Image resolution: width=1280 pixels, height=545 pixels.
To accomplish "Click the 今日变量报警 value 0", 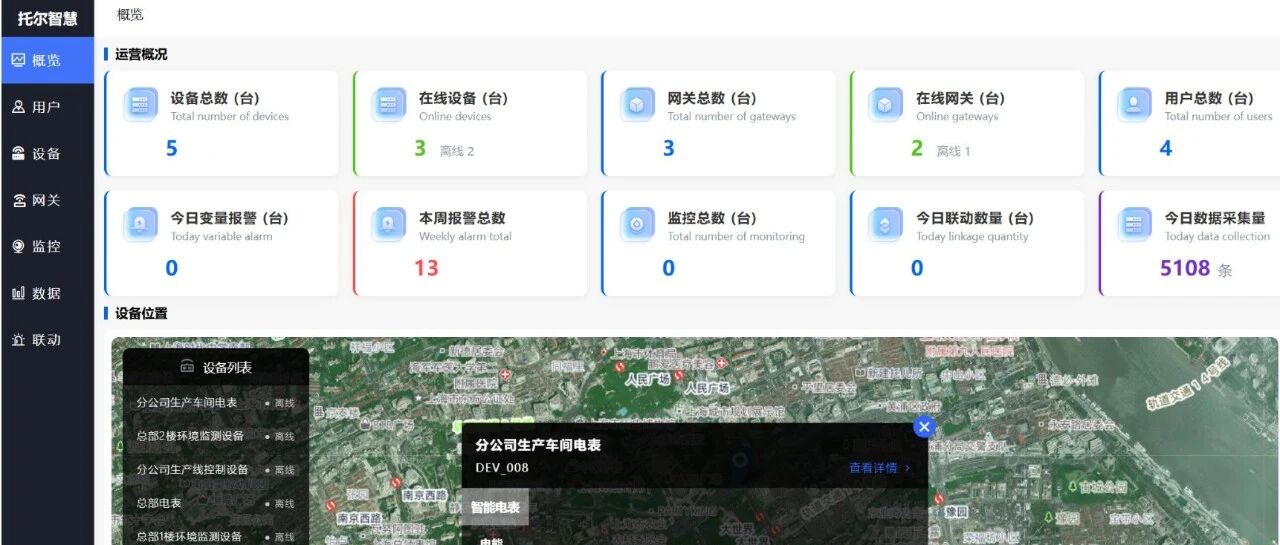I will click(172, 268).
